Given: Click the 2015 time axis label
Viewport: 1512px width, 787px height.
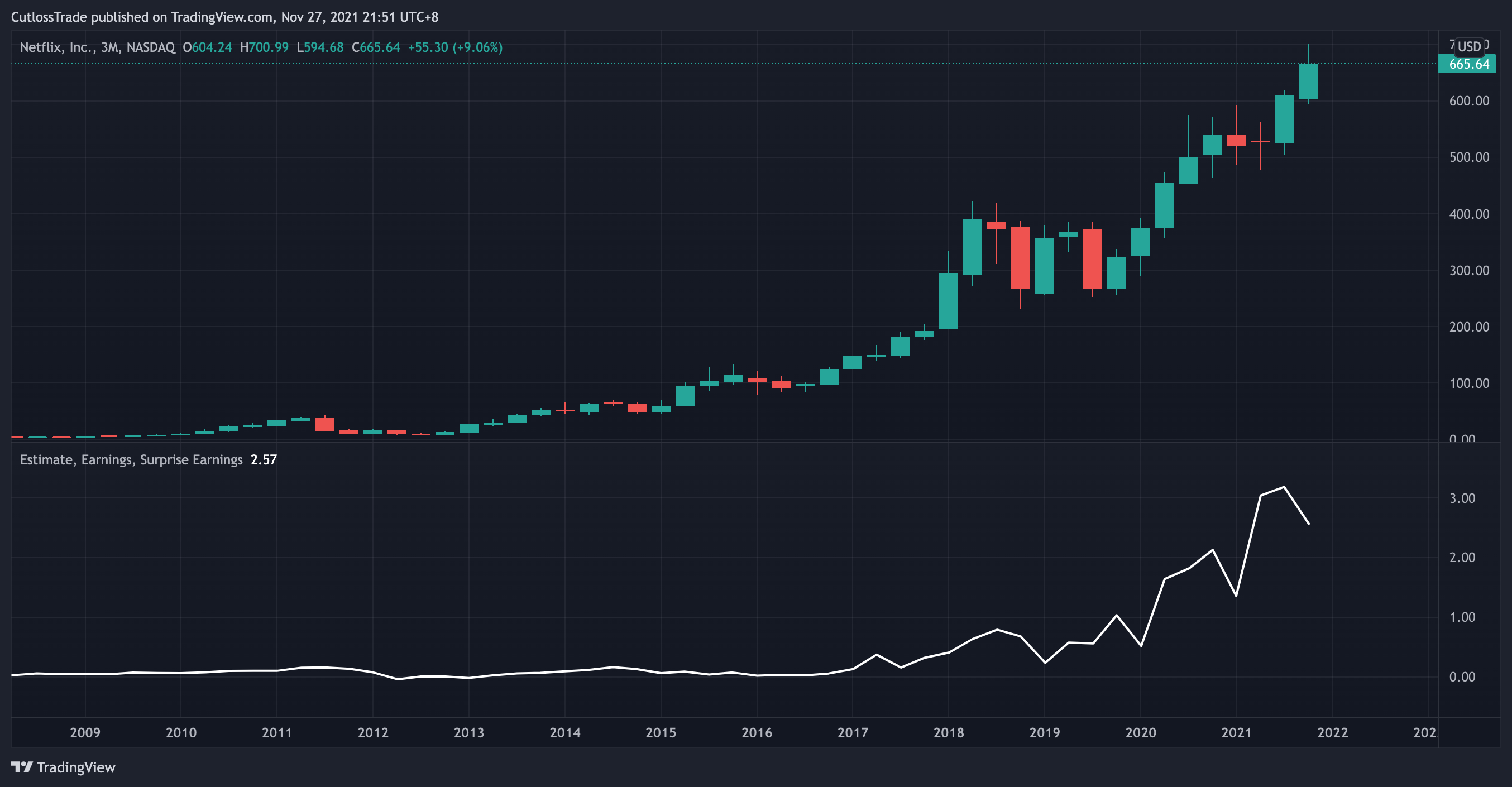Looking at the screenshot, I should [661, 732].
